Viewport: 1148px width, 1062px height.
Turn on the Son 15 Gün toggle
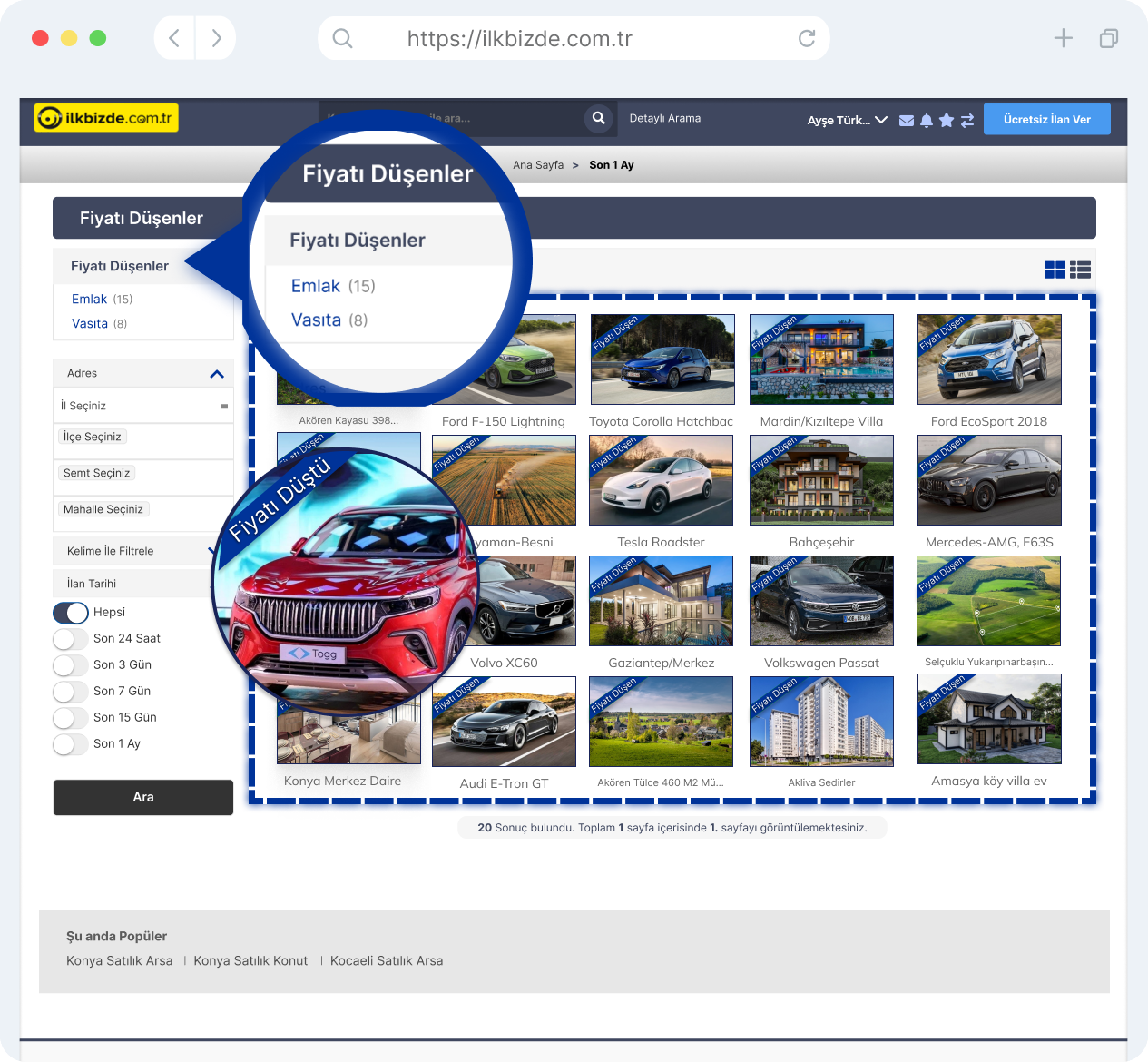71,718
